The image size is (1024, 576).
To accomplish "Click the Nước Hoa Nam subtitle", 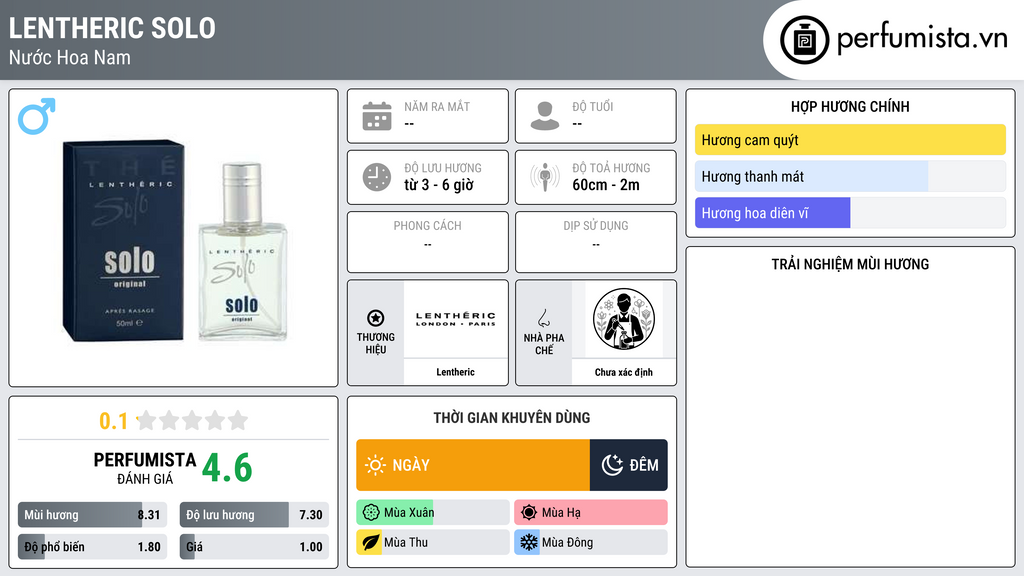I will click(x=70, y=57).
